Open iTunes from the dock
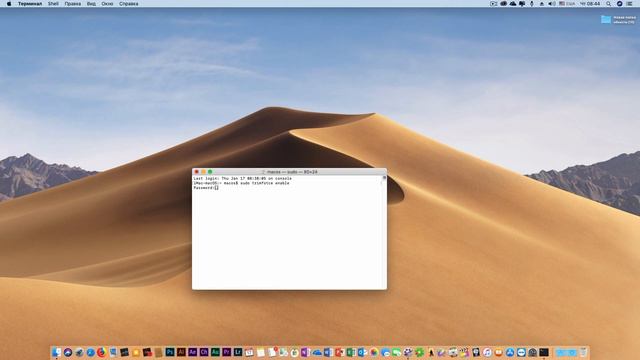This screenshot has width=640, height=360. (x=487, y=352)
